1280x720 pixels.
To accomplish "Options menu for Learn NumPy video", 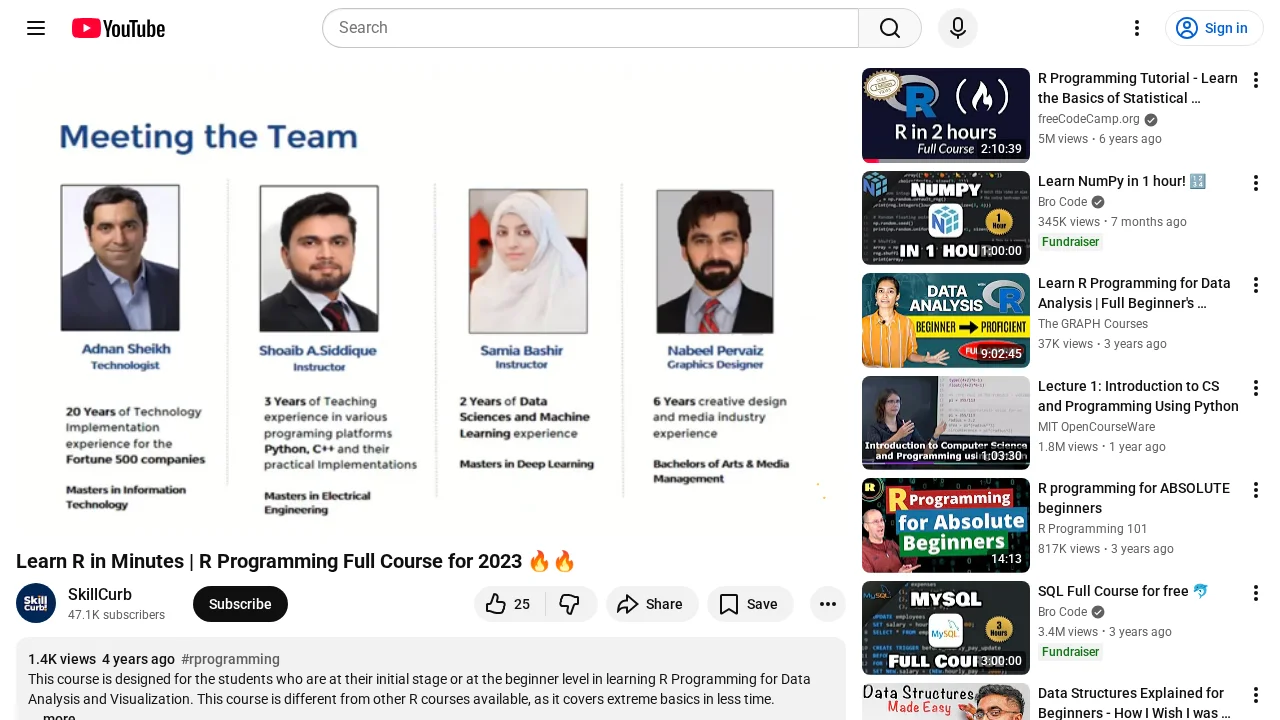I will (1256, 183).
